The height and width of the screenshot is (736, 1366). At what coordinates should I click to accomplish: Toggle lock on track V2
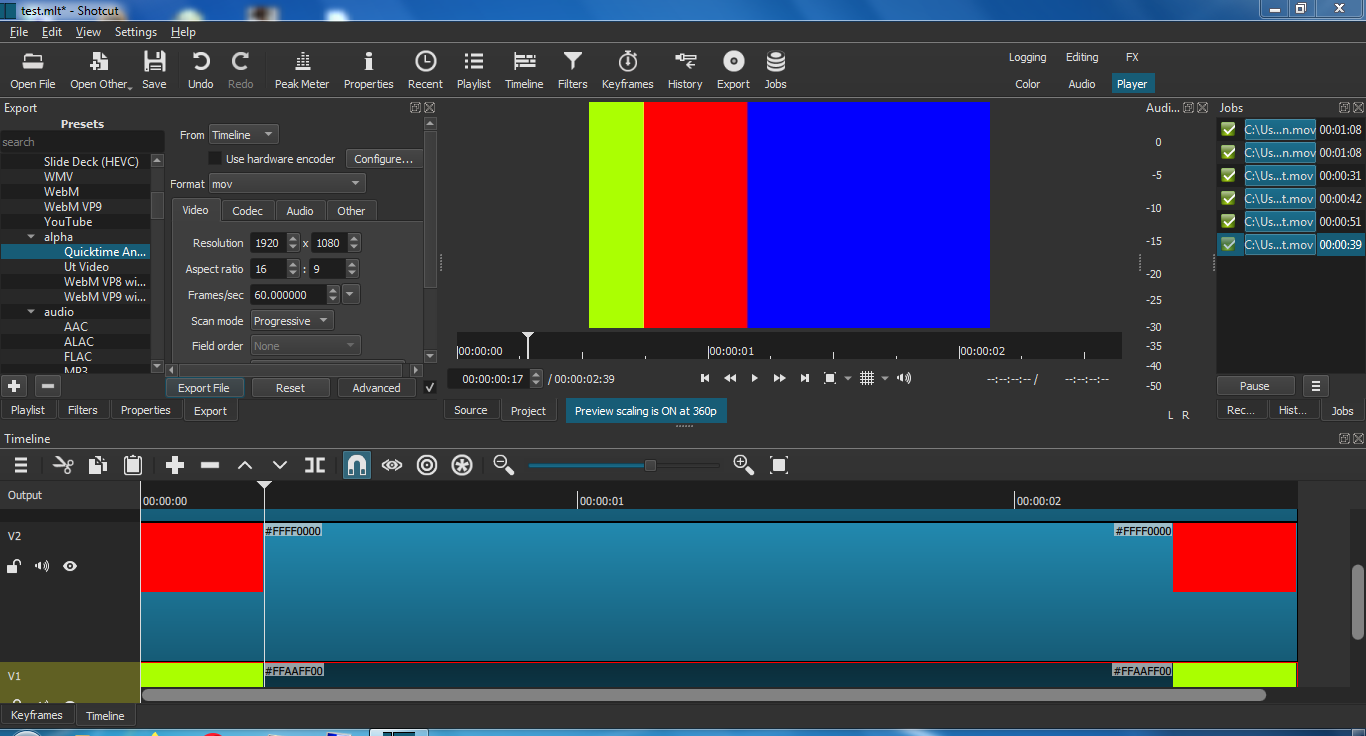[14, 566]
